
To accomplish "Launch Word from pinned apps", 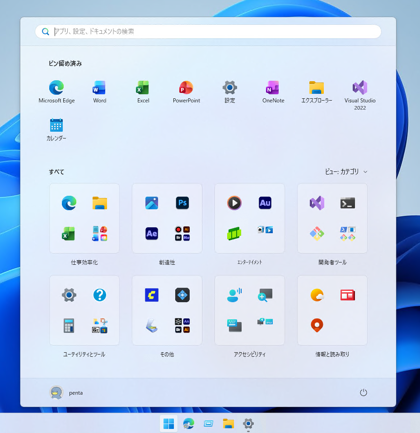I will point(99,92).
